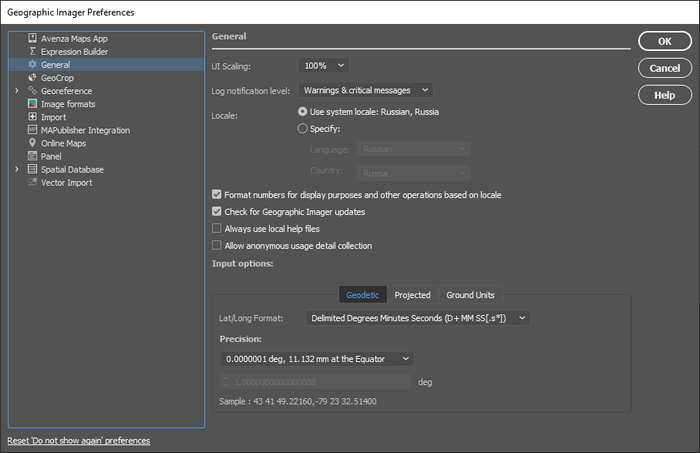Image resolution: width=700 pixels, height=453 pixels.
Task: Click the OK button
Action: coord(664,41)
